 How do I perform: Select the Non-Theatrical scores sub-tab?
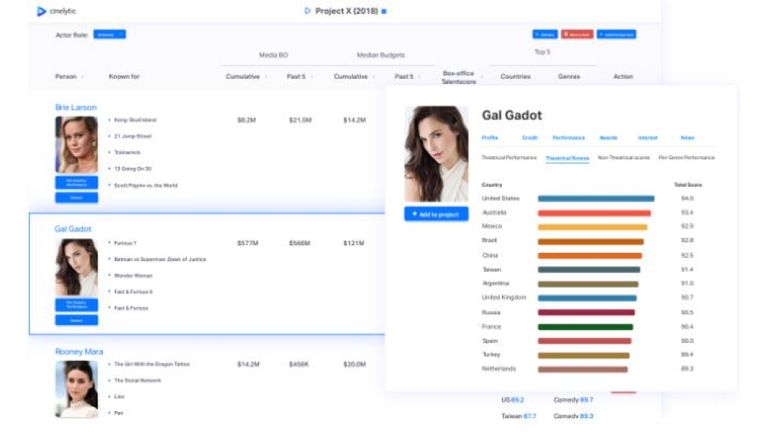pyautogui.click(x=624, y=158)
